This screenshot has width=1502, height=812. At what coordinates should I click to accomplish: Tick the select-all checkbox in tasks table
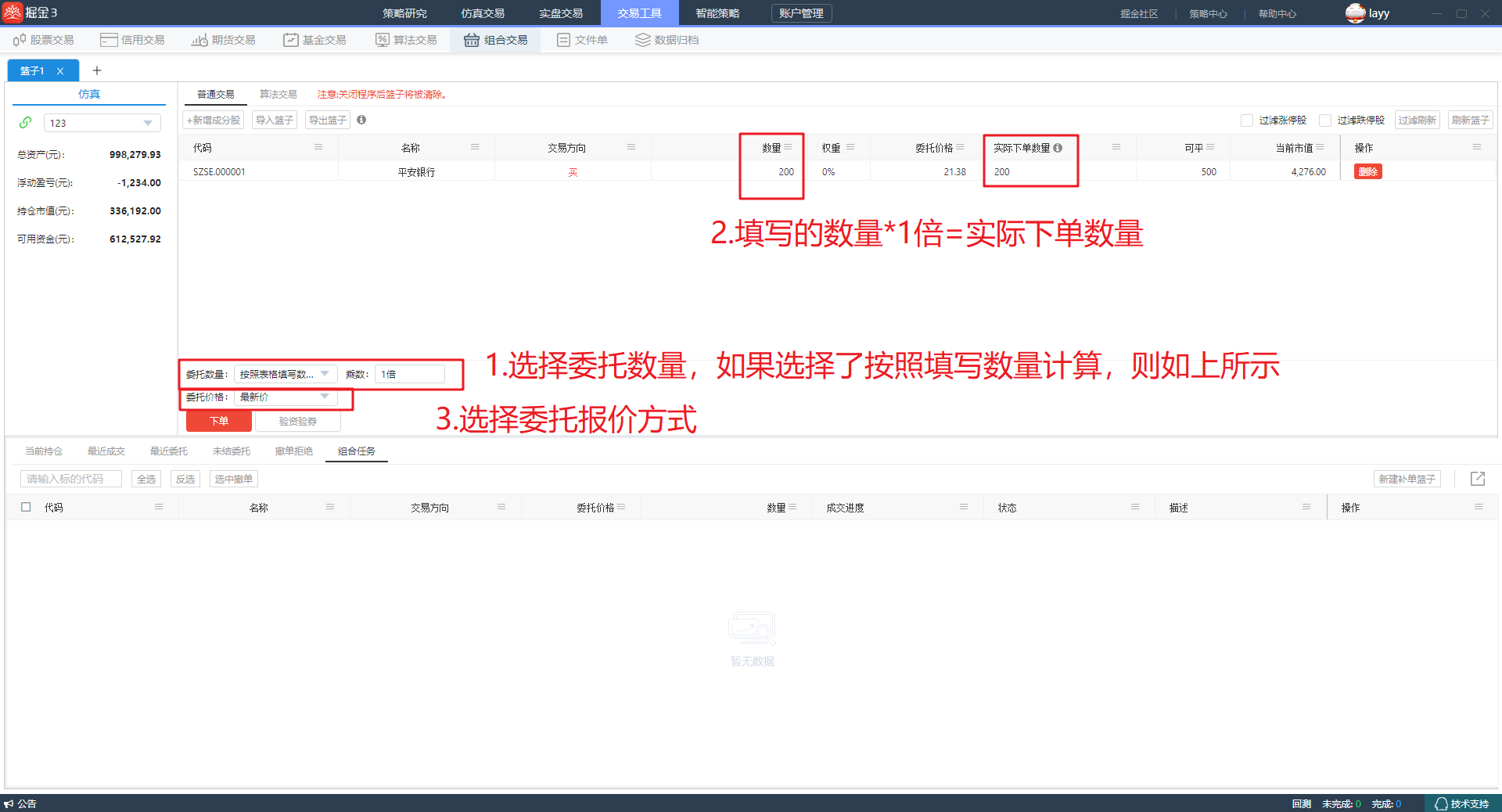[26, 507]
